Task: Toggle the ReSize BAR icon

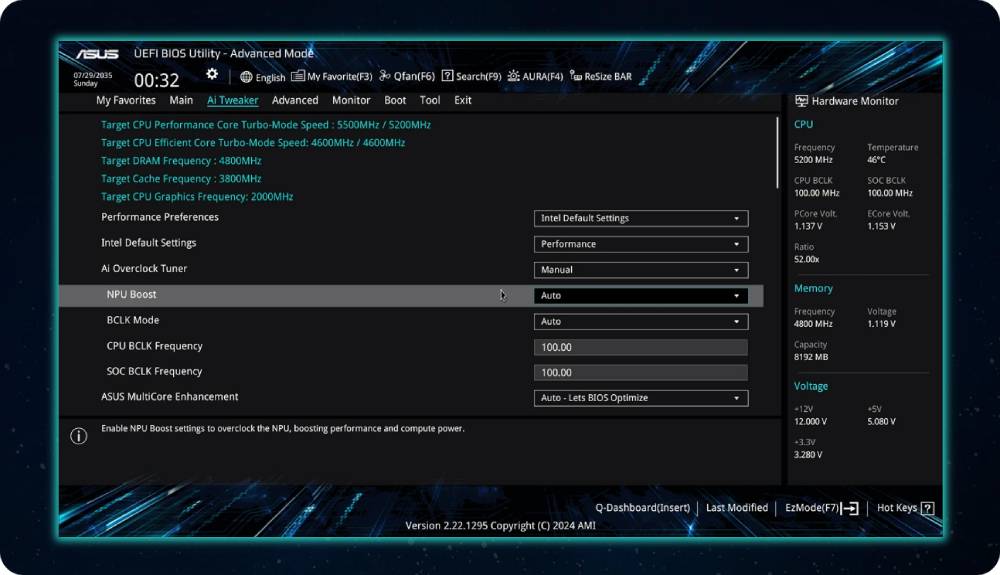Action: pos(575,76)
